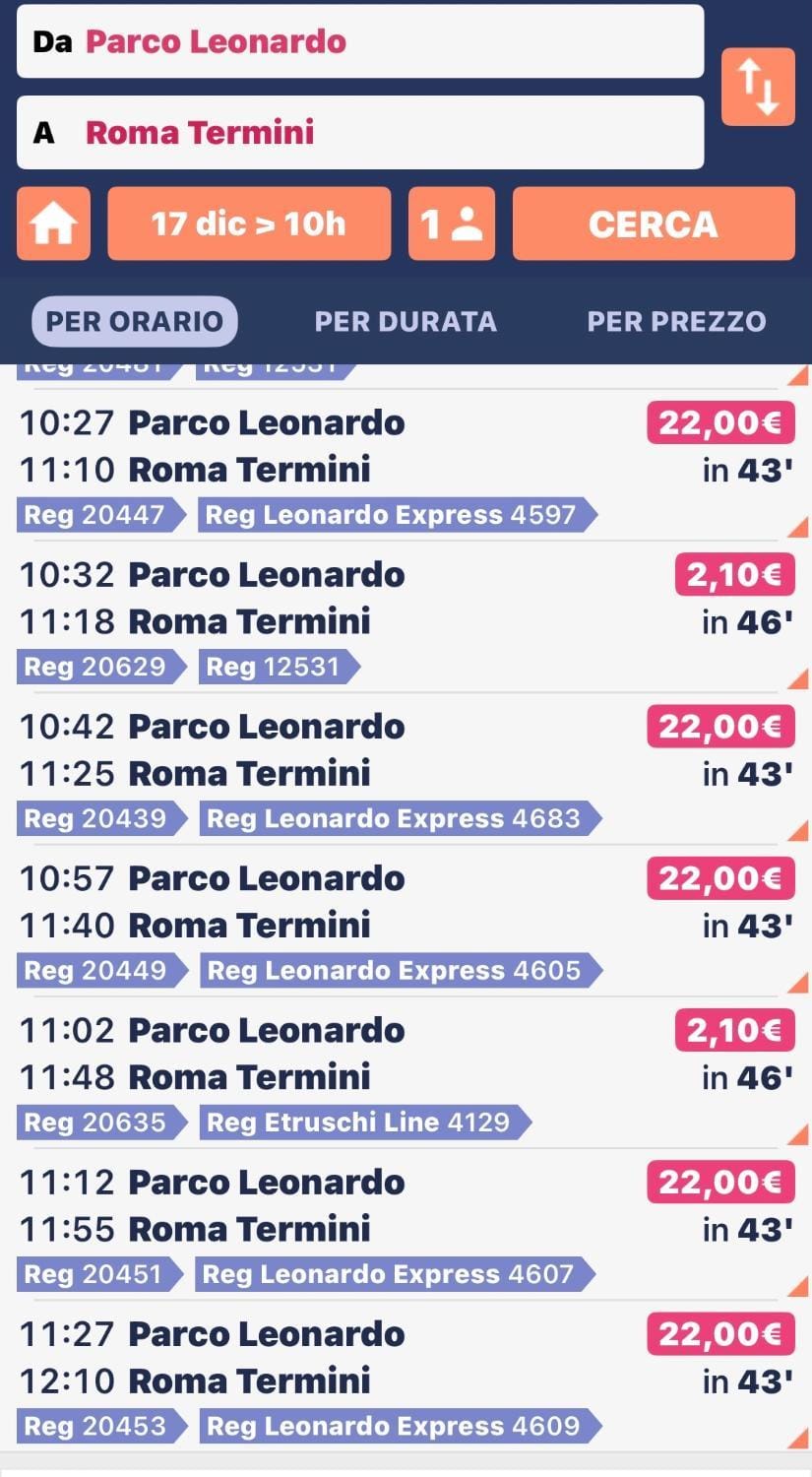Edit the A Roma Termini field

coord(360,132)
